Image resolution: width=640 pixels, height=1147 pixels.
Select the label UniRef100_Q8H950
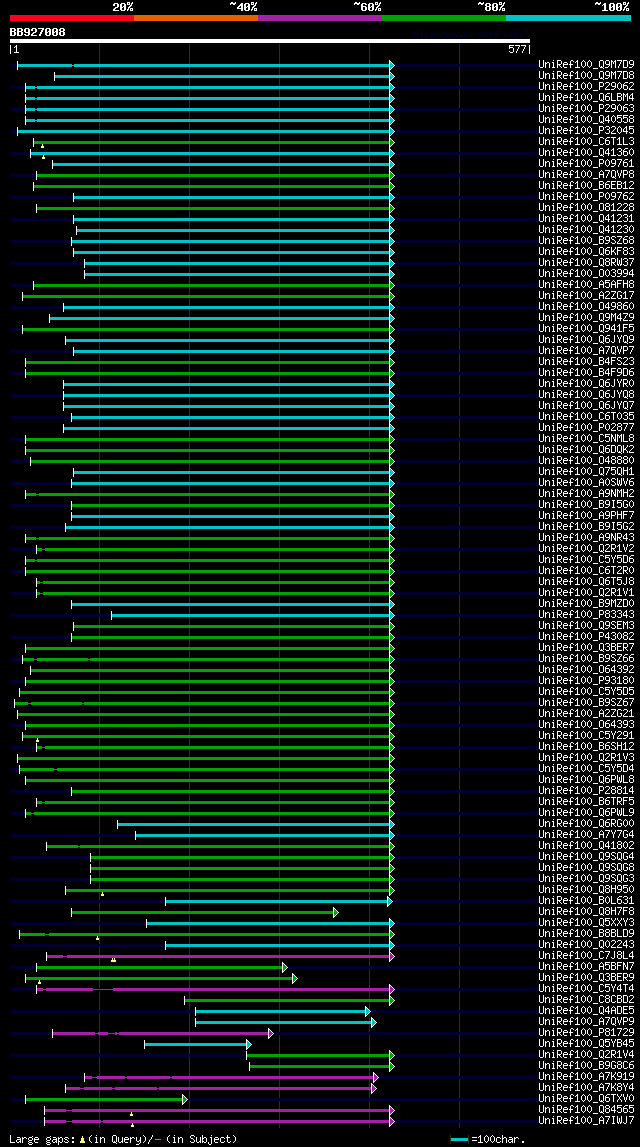[x=586, y=889]
